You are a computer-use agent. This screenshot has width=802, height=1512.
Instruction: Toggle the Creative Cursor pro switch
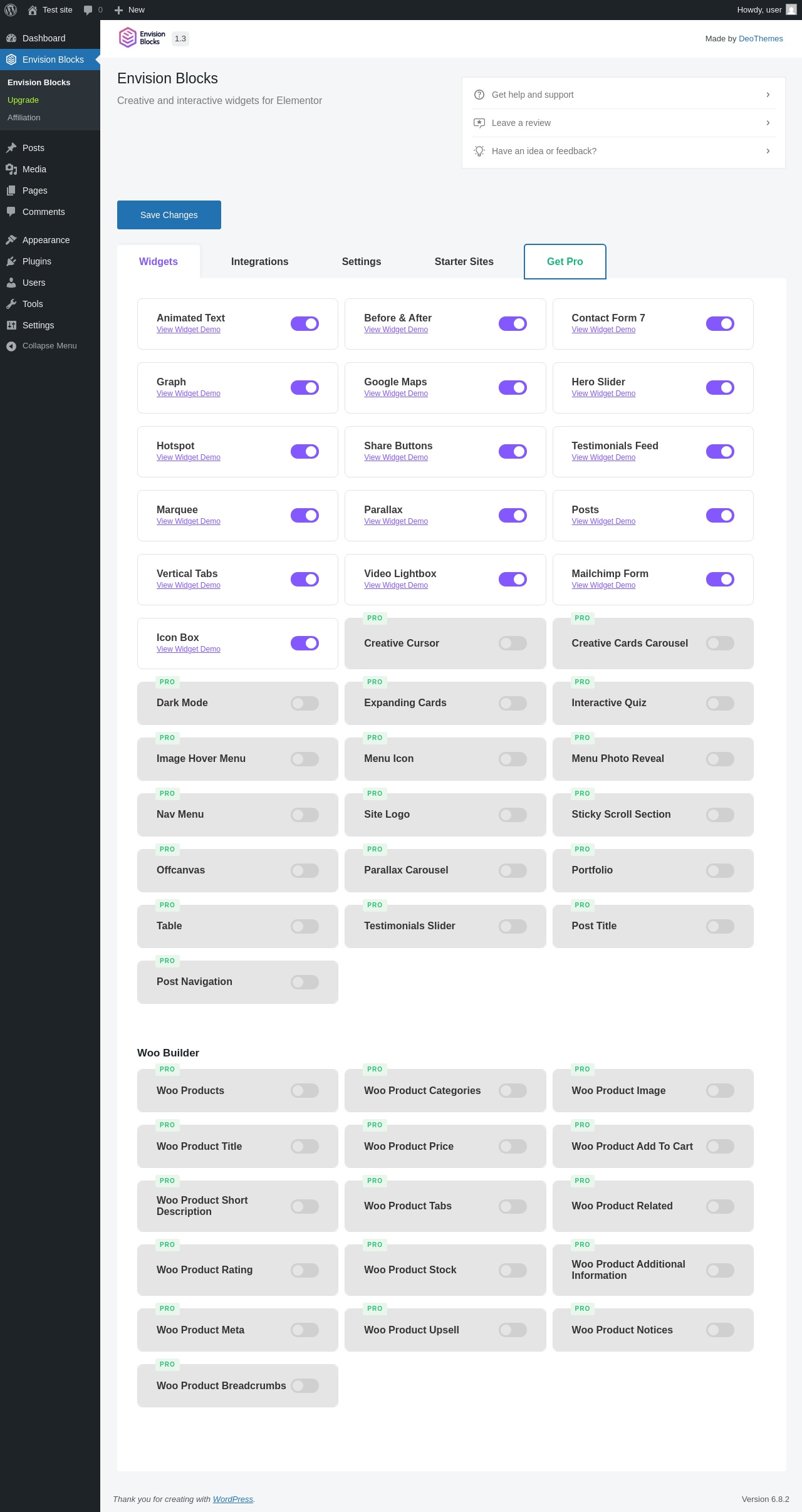click(x=513, y=644)
